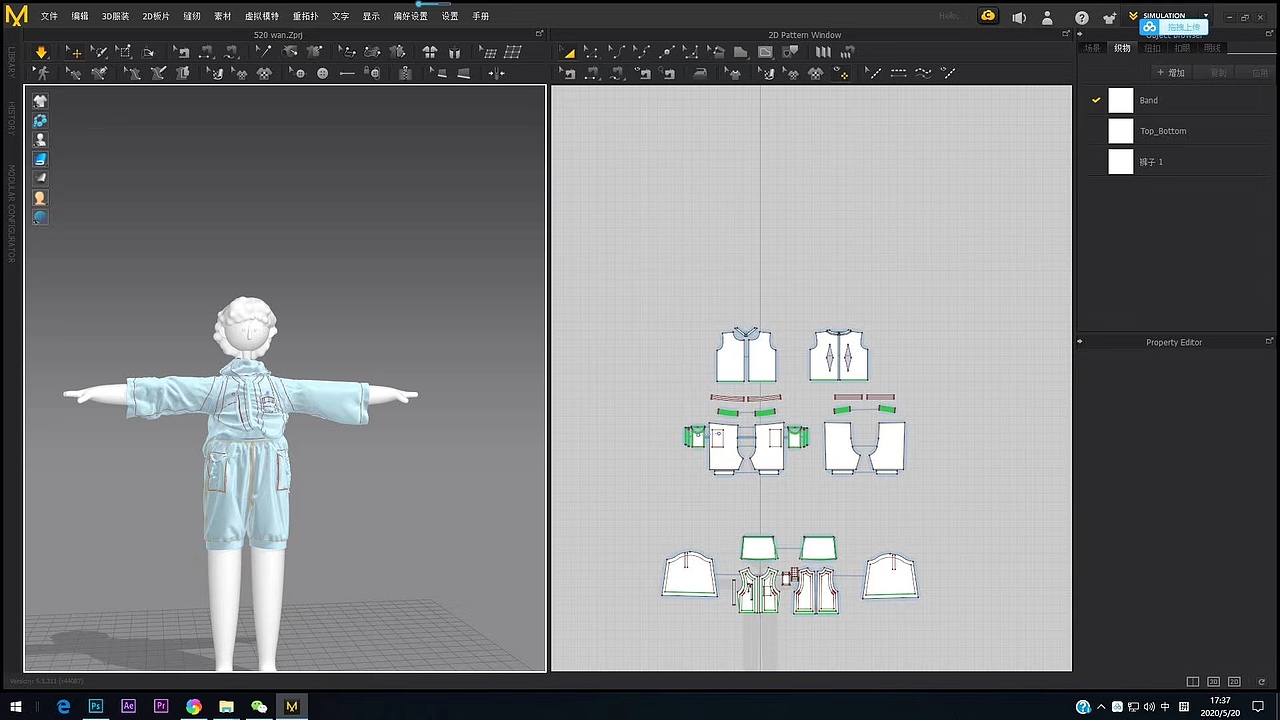Click the highlighted texture transform icon
This screenshot has width=1280, height=720.
pyautogui.click(x=842, y=73)
